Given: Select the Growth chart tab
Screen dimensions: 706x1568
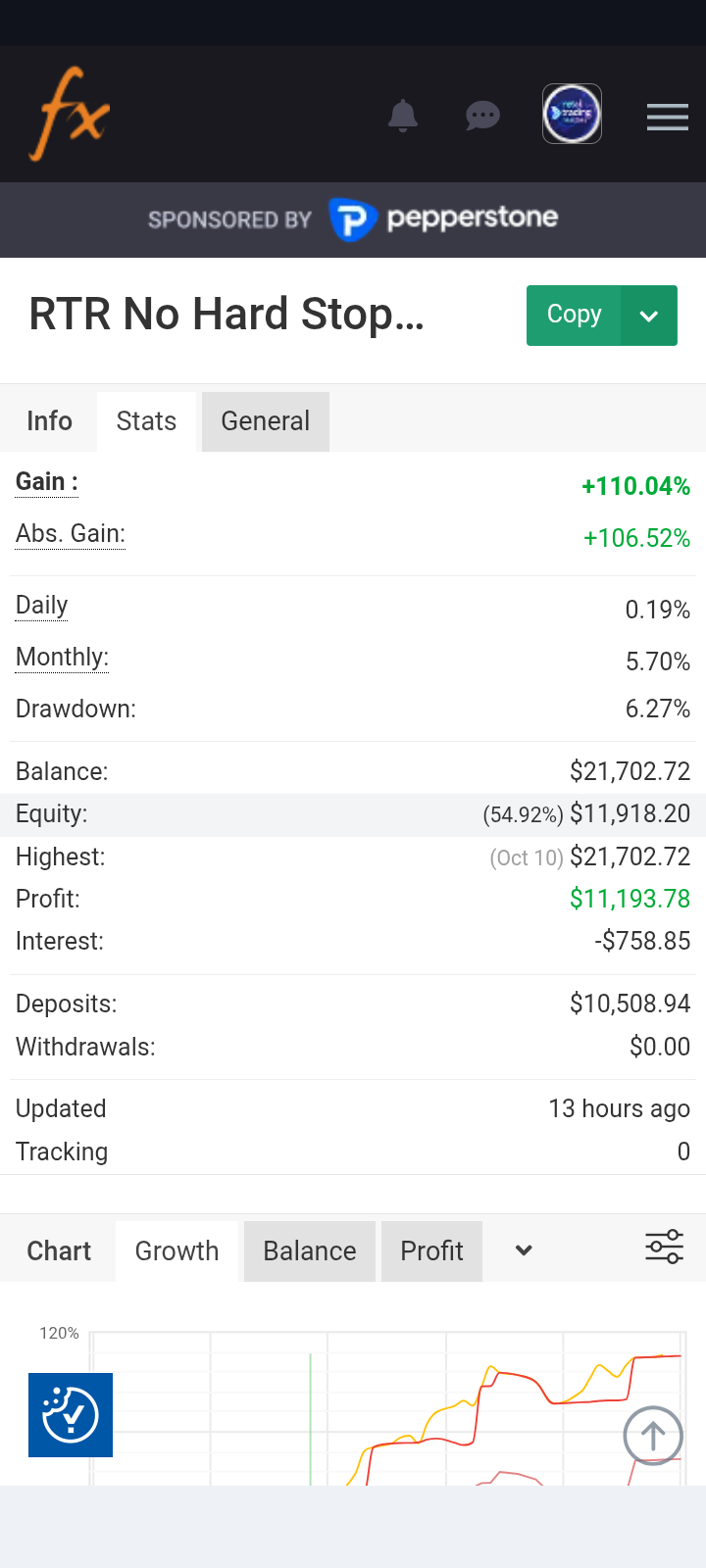Looking at the screenshot, I should [176, 1251].
